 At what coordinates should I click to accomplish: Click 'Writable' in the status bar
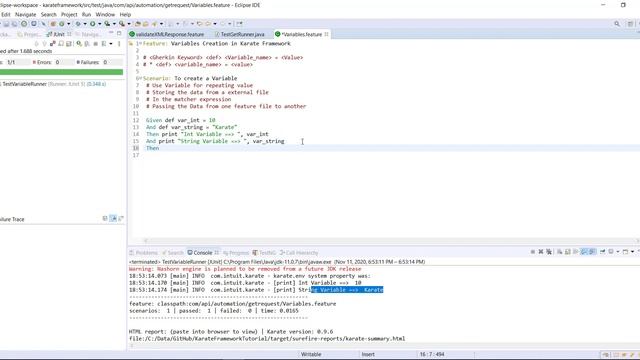click(x=311, y=354)
